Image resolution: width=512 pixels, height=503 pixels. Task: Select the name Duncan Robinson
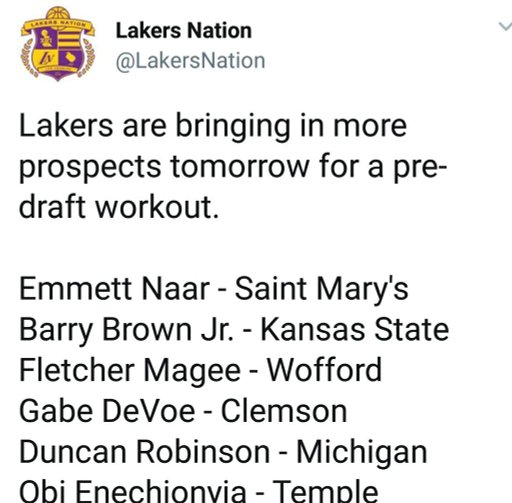[x=144, y=452]
